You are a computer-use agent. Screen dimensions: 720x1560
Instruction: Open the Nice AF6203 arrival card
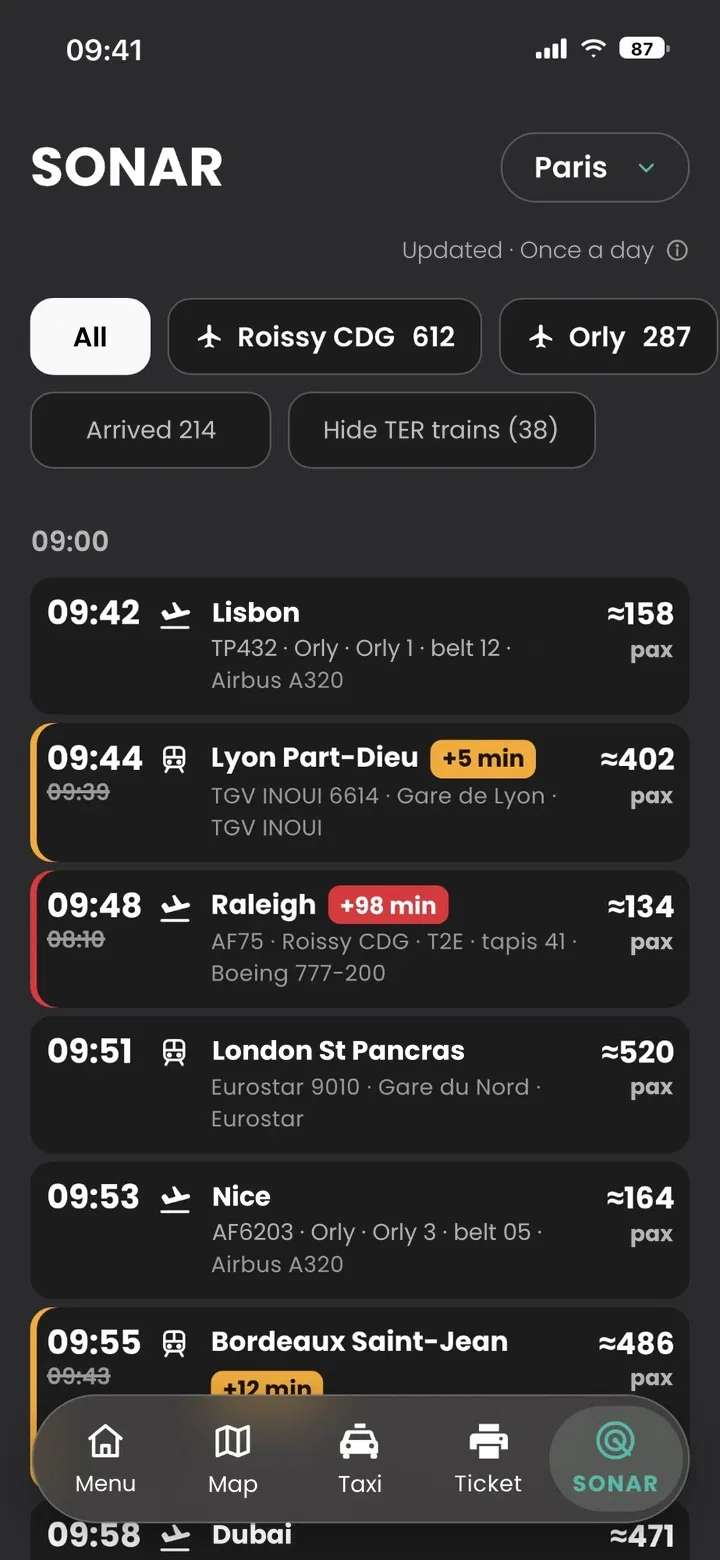[360, 1230]
